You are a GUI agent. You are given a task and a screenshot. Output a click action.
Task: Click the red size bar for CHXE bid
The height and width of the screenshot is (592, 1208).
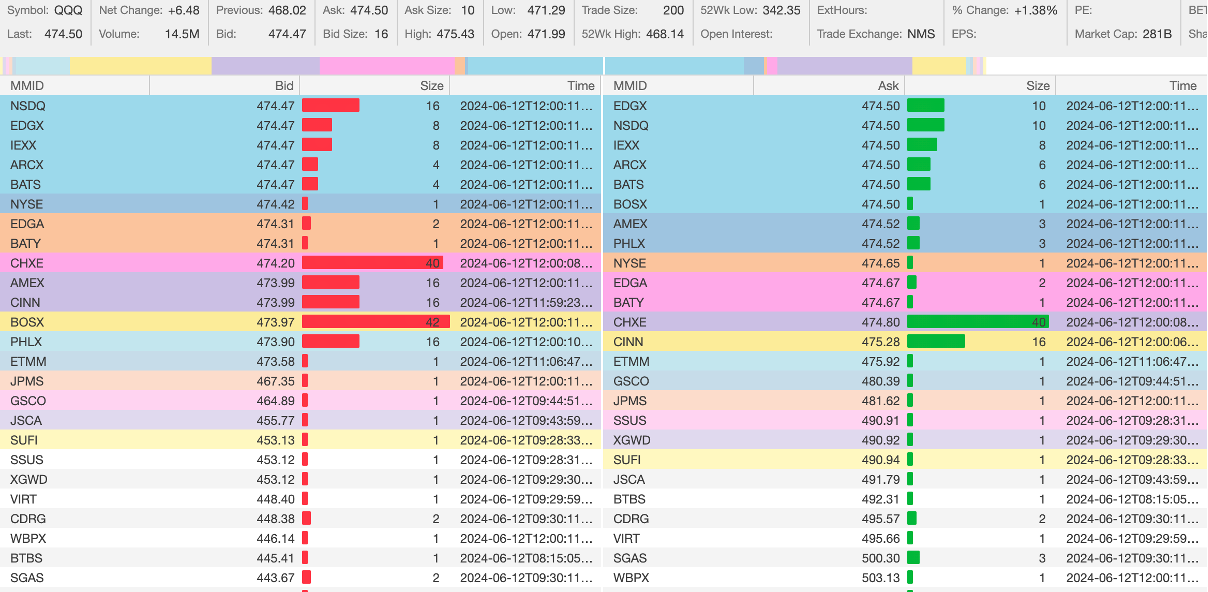point(371,263)
